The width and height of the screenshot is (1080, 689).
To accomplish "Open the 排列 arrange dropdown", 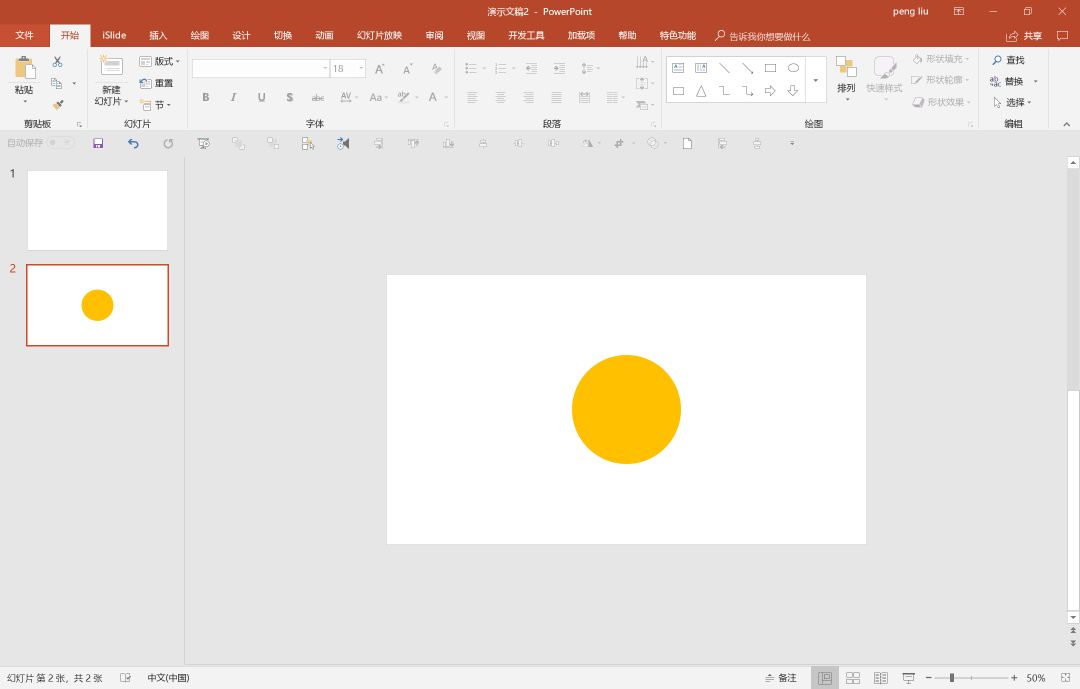I will pos(846,75).
